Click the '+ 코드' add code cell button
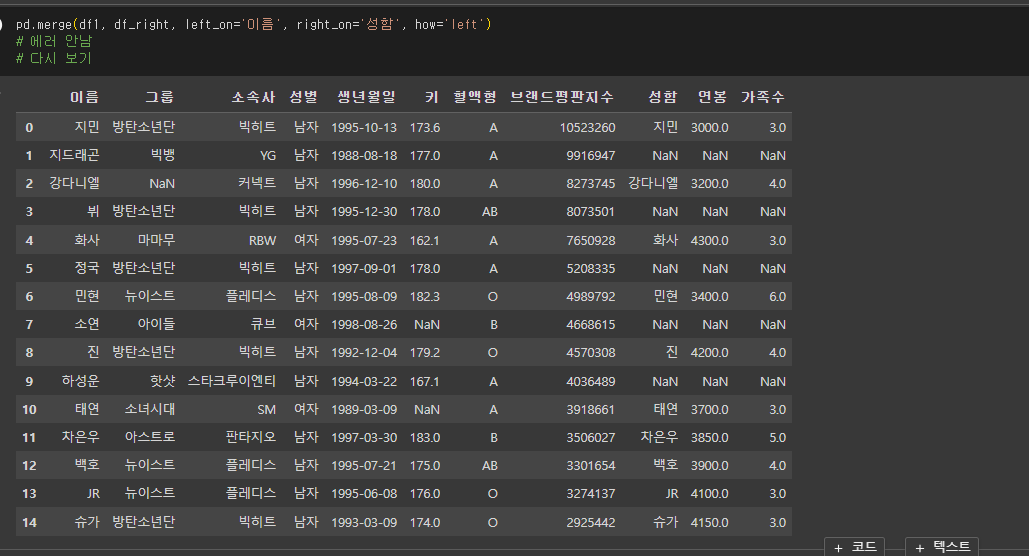The width and height of the screenshot is (1029, 556). pyautogui.click(x=854, y=547)
